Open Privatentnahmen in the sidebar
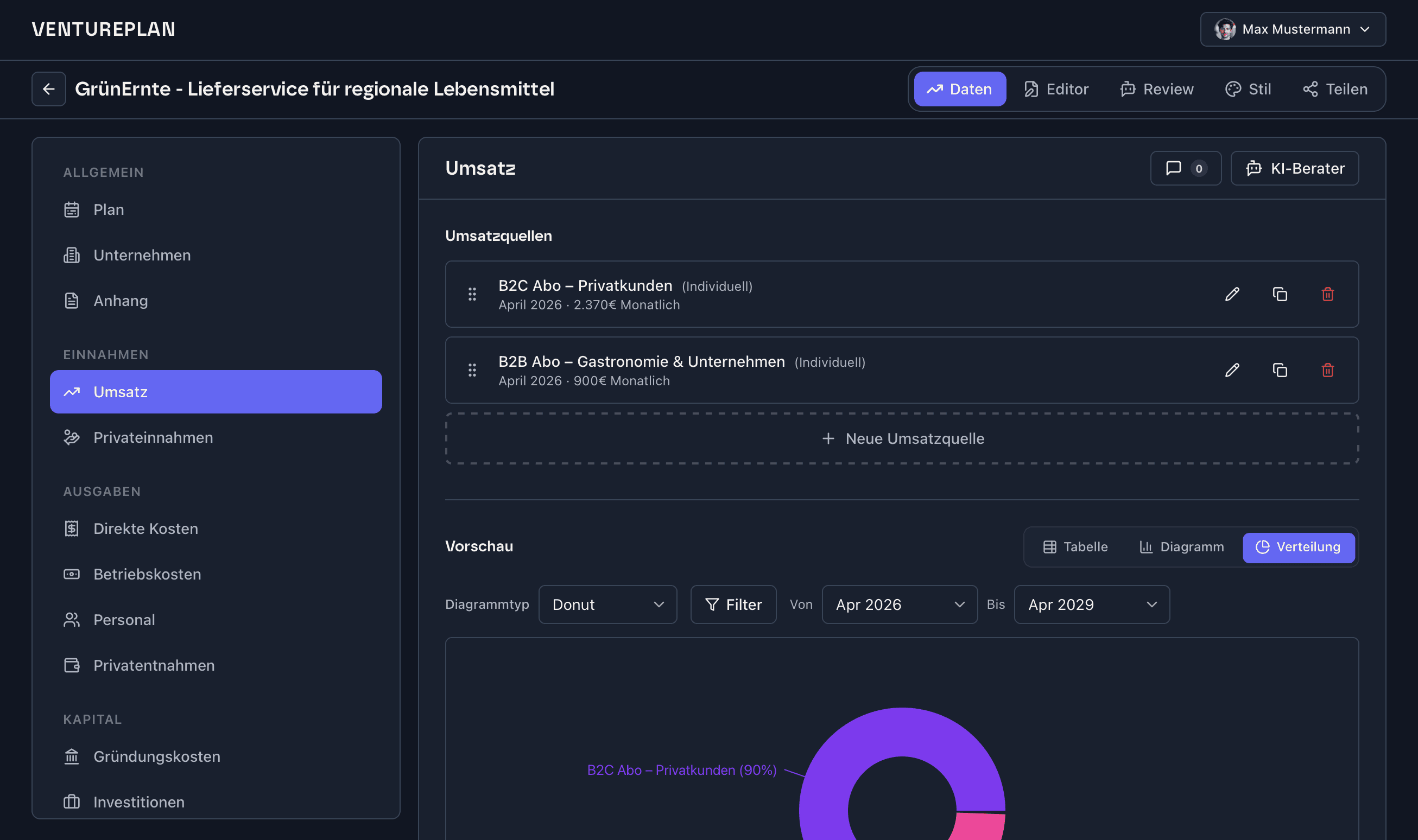The width and height of the screenshot is (1418, 840). click(x=216, y=666)
